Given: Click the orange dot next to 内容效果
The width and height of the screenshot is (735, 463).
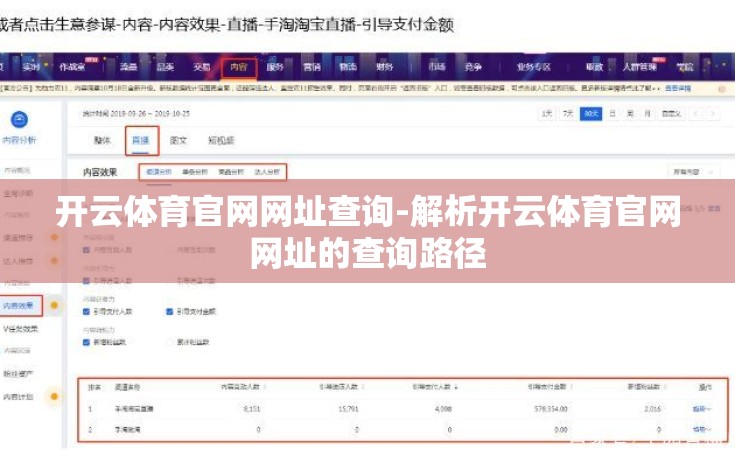Looking at the screenshot, I should (x=54, y=306).
